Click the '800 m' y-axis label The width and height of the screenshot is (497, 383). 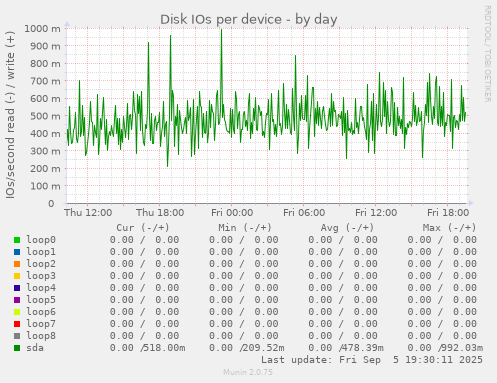click(45, 63)
